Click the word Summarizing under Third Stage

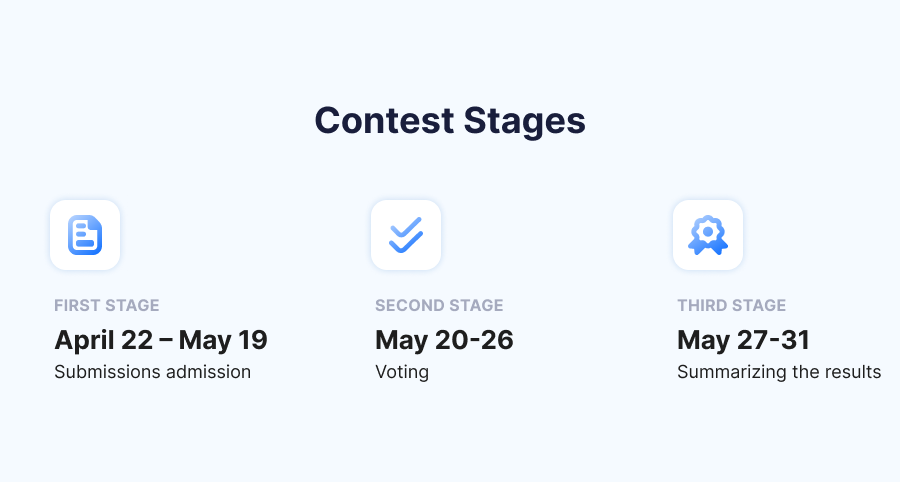tap(732, 372)
